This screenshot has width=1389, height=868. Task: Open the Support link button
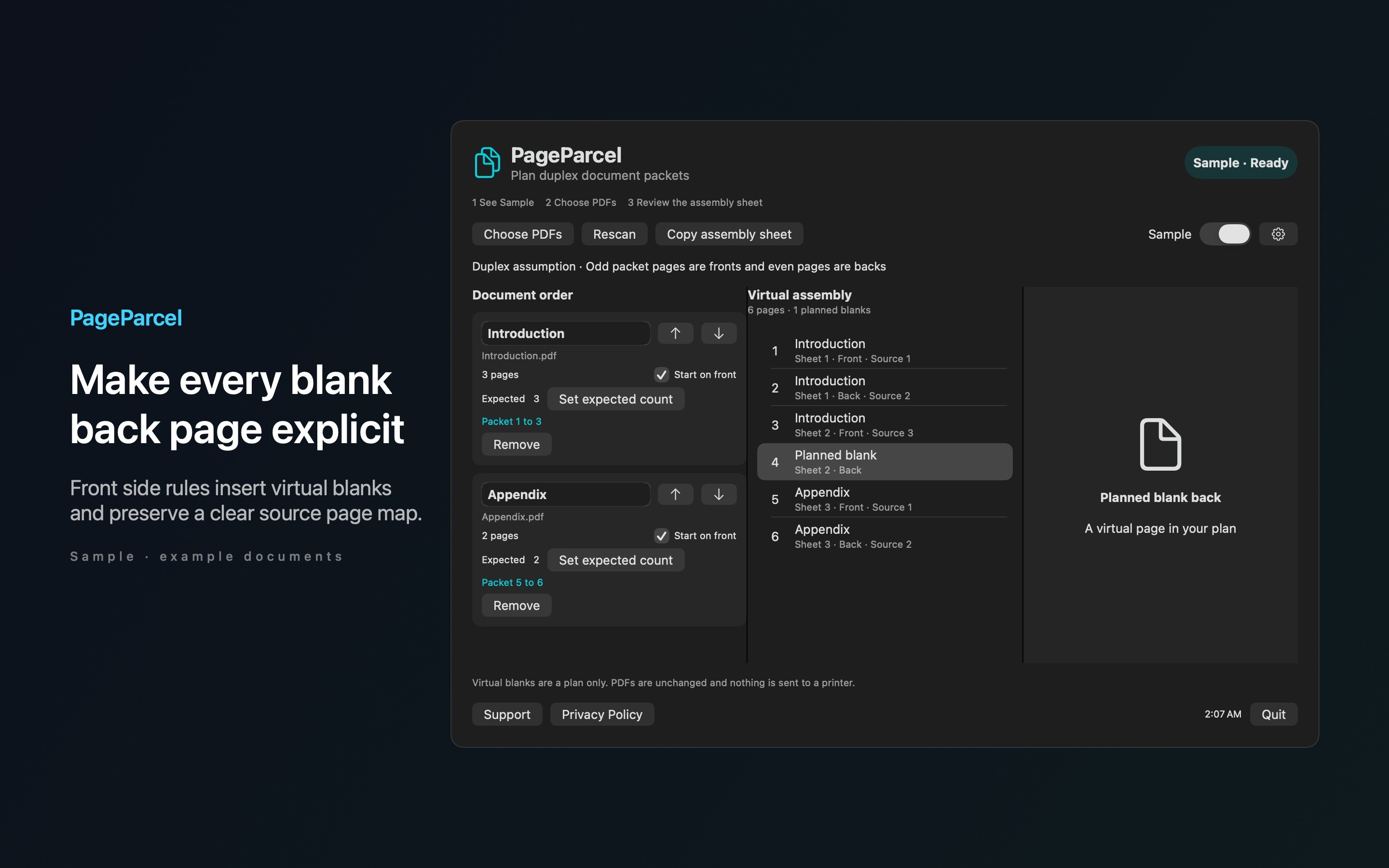coord(507,714)
